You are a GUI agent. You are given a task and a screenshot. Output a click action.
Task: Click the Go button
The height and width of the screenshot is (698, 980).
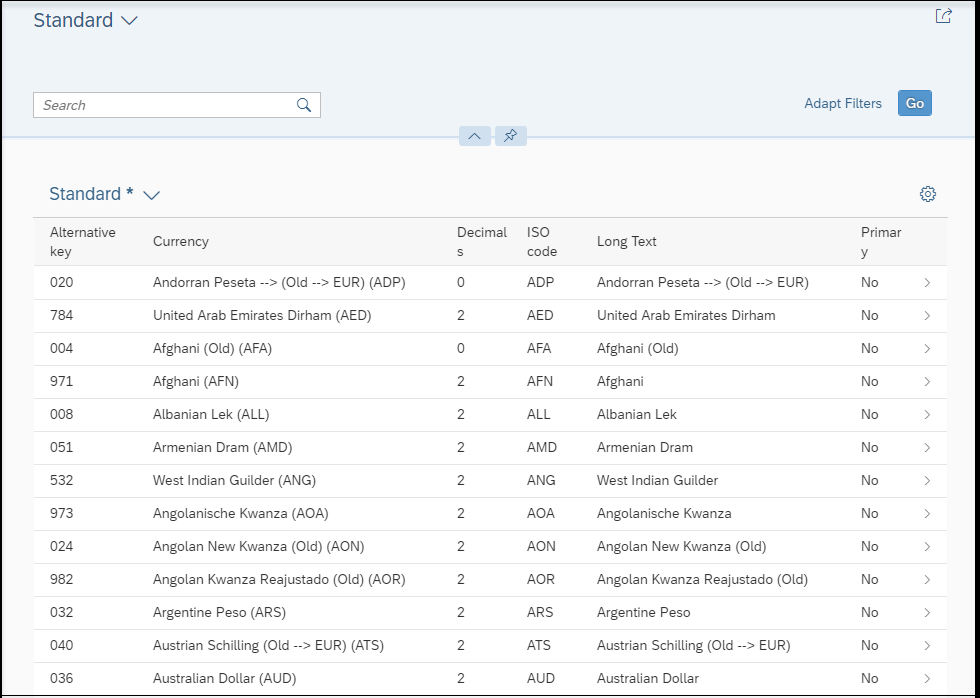point(914,103)
